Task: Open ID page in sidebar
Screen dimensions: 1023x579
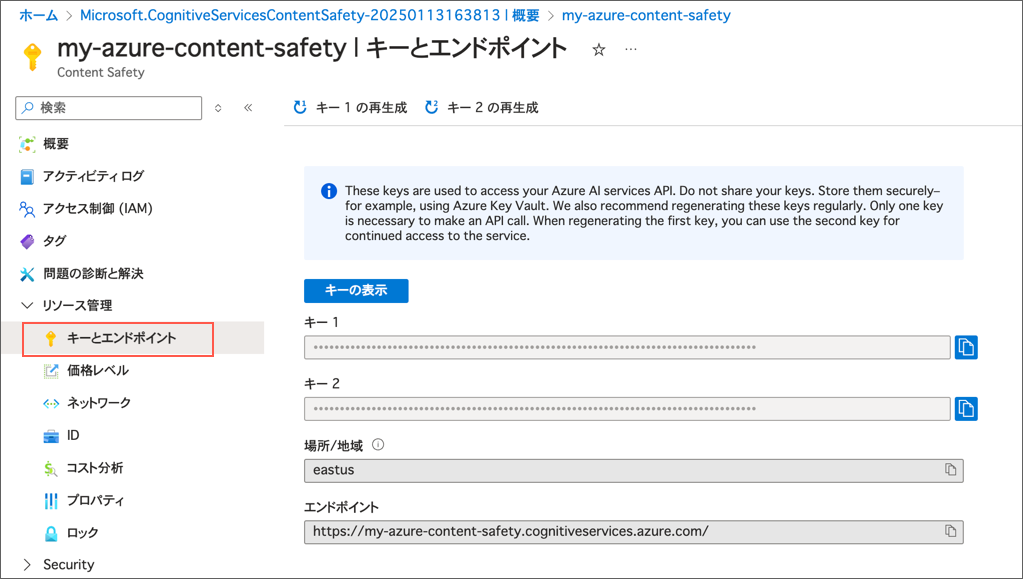Action: tap(72, 435)
